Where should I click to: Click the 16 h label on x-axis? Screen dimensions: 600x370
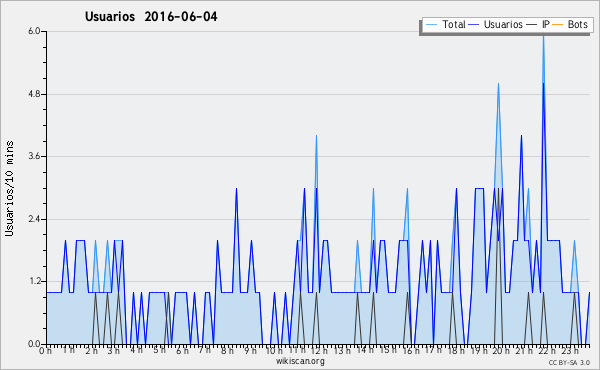(411, 350)
